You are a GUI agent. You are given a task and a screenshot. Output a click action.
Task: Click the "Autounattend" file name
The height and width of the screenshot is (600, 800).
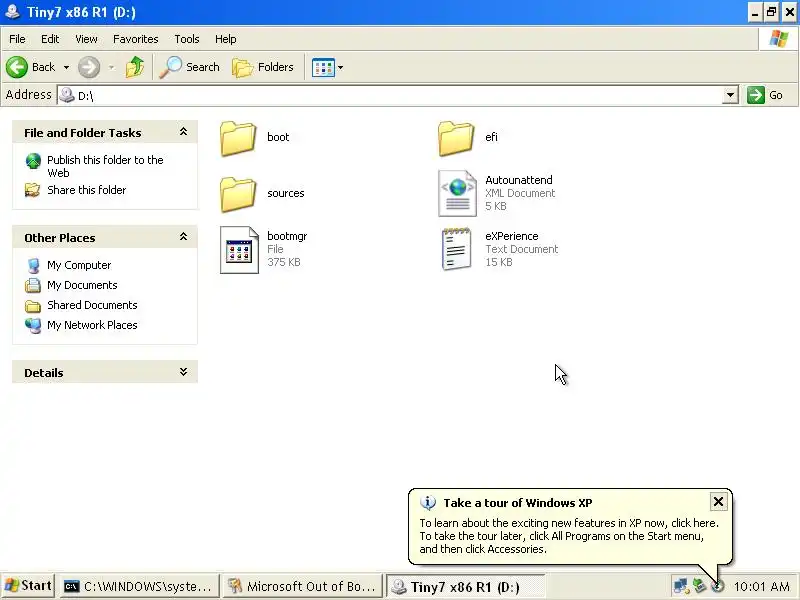tap(519, 180)
